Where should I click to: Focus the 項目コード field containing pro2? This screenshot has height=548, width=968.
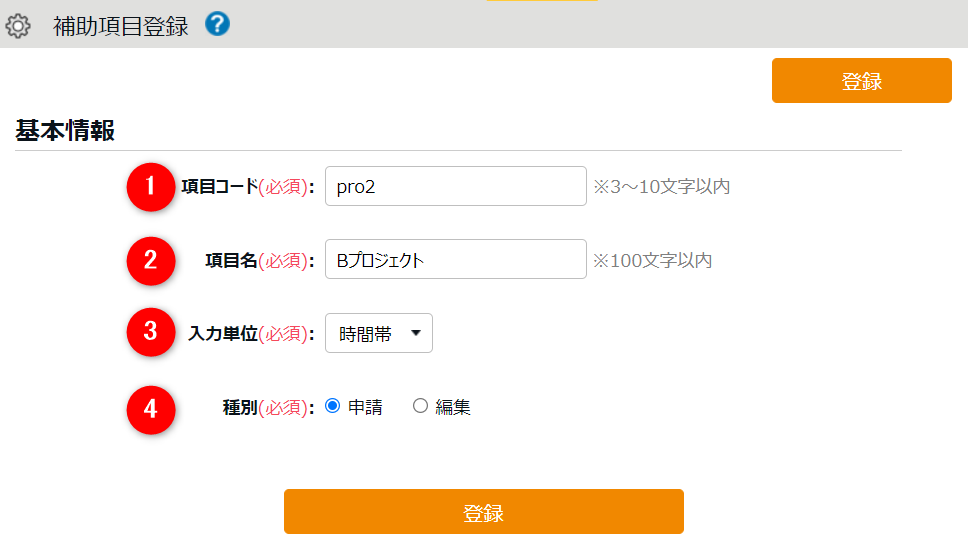coord(455,187)
